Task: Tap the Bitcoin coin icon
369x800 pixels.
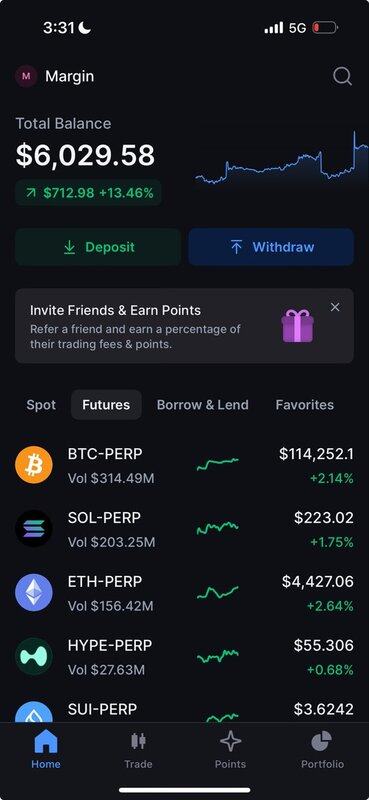Action: click(x=34, y=465)
